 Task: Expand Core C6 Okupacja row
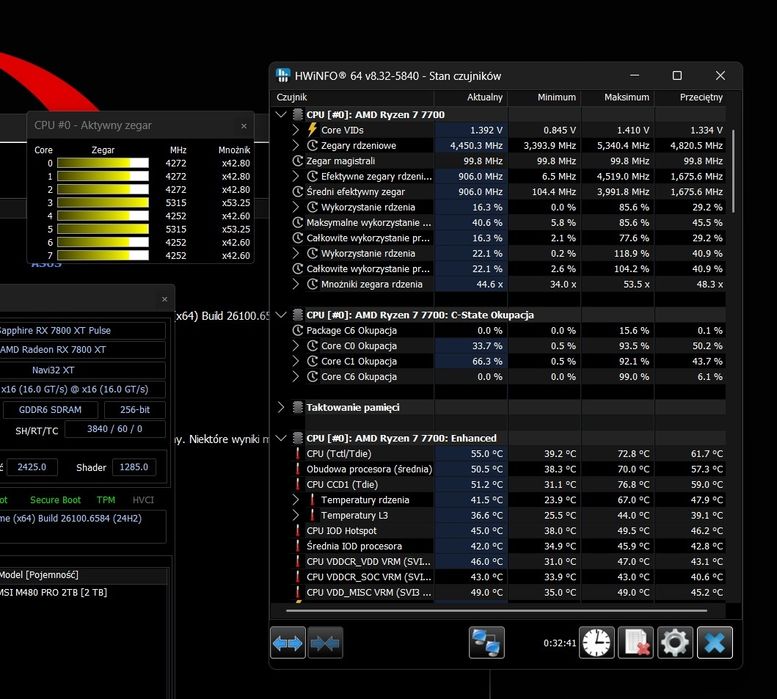pos(296,376)
